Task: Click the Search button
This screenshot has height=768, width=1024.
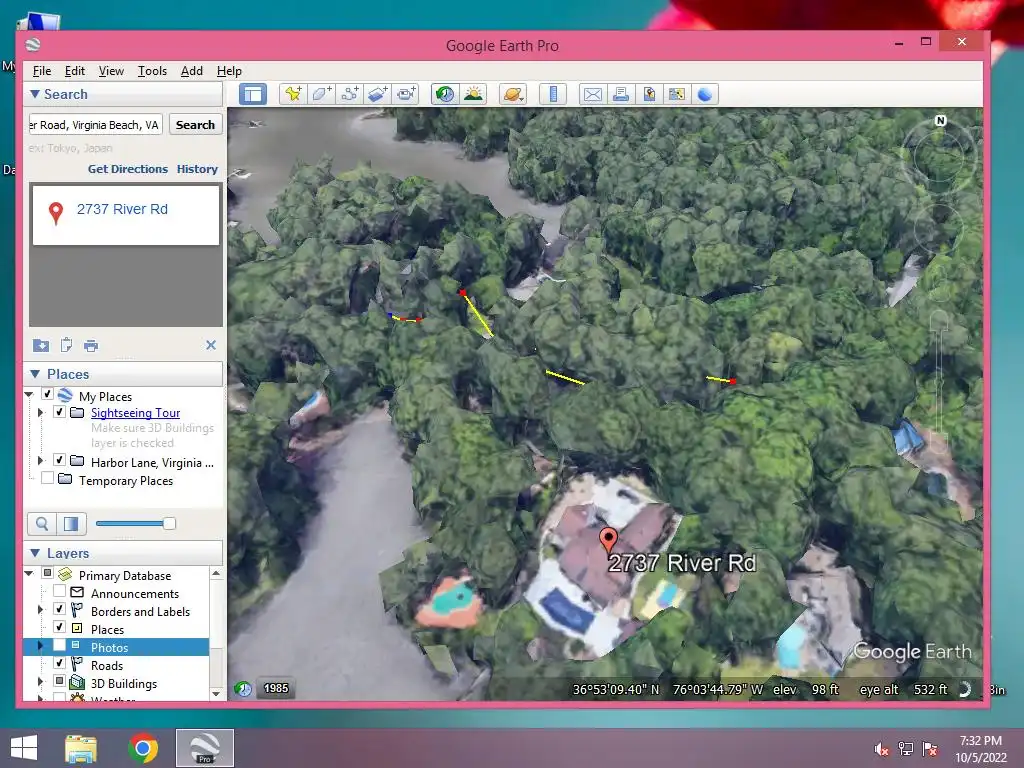Action: (x=195, y=125)
